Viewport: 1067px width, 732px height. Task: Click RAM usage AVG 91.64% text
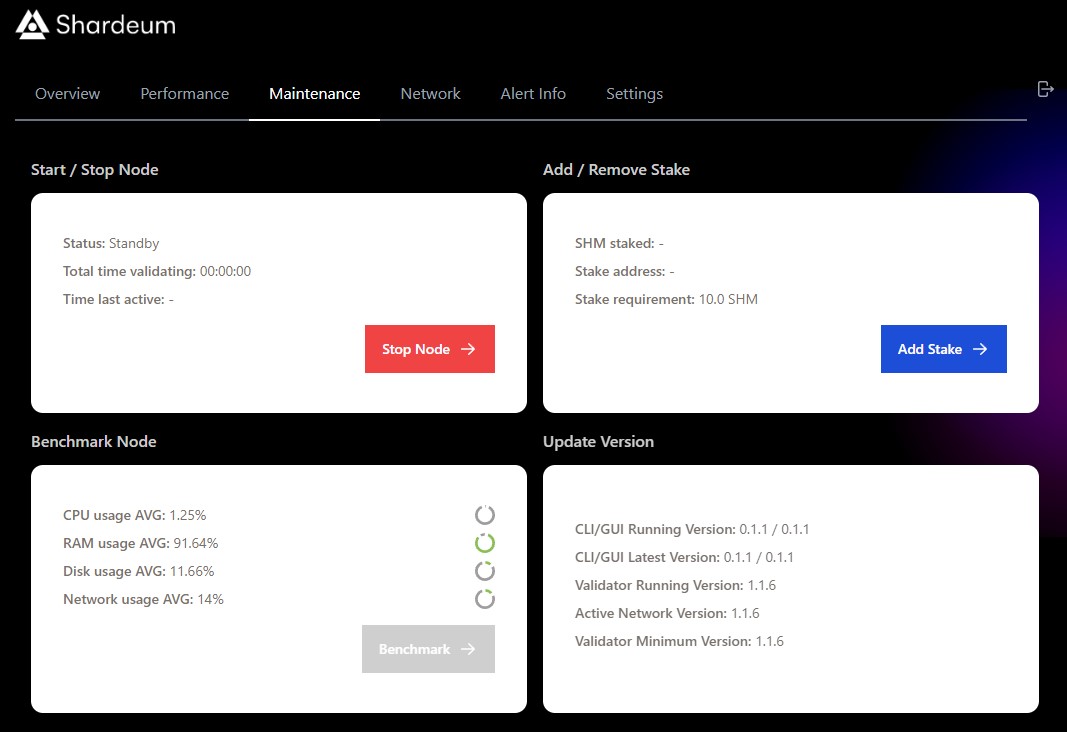point(140,543)
